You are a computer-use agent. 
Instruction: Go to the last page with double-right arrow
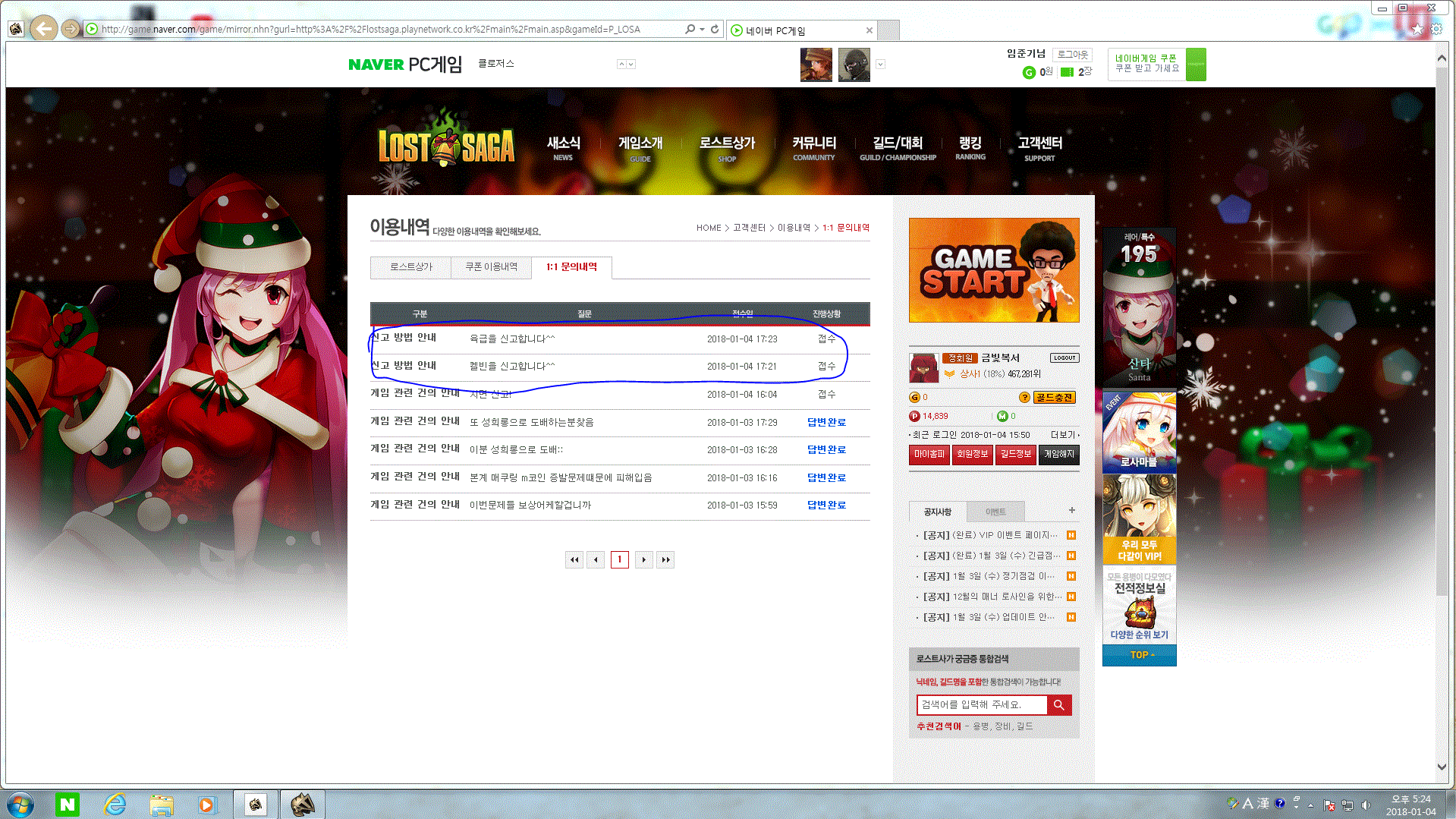pos(665,559)
